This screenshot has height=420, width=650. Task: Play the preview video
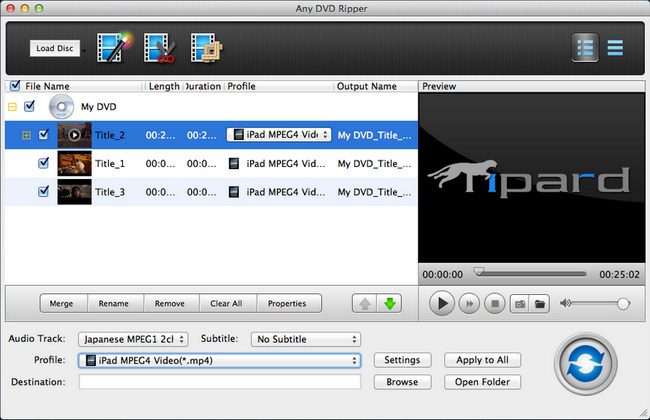point(442,303)
